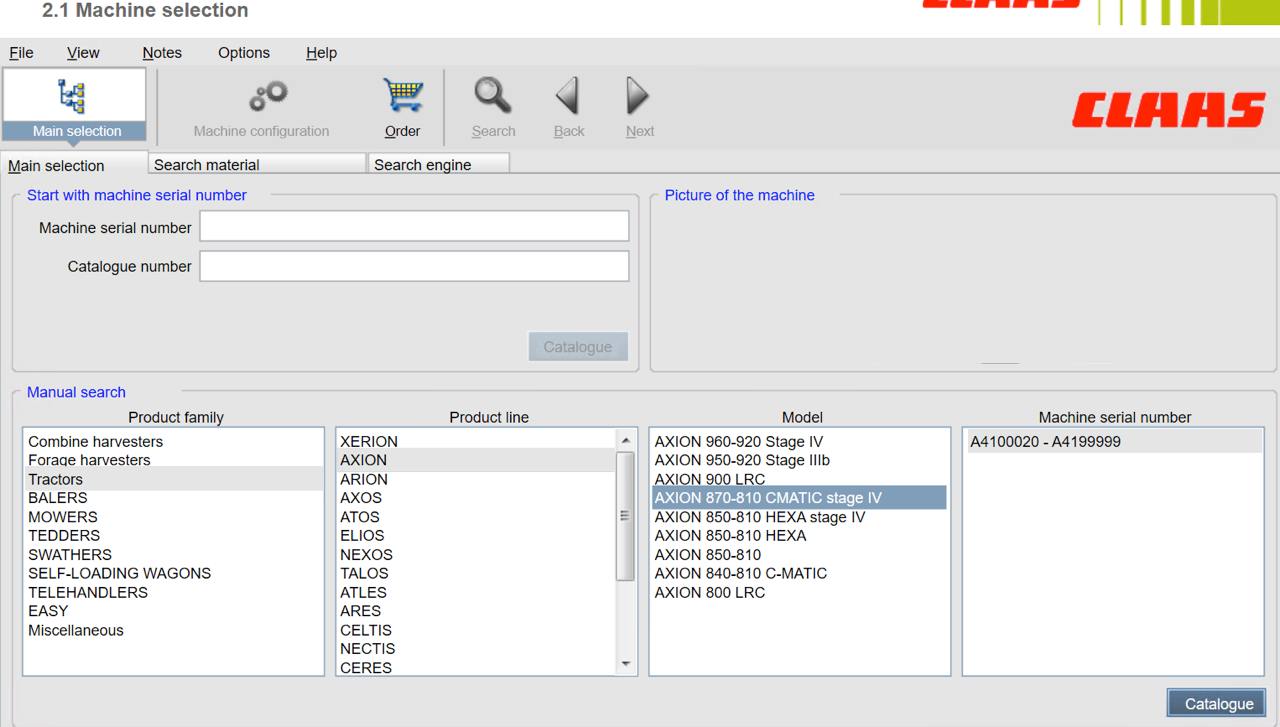The height and width of the screenshot is (727, 1280).
Task: Switch to the Main selection tab
Action: 74,165
